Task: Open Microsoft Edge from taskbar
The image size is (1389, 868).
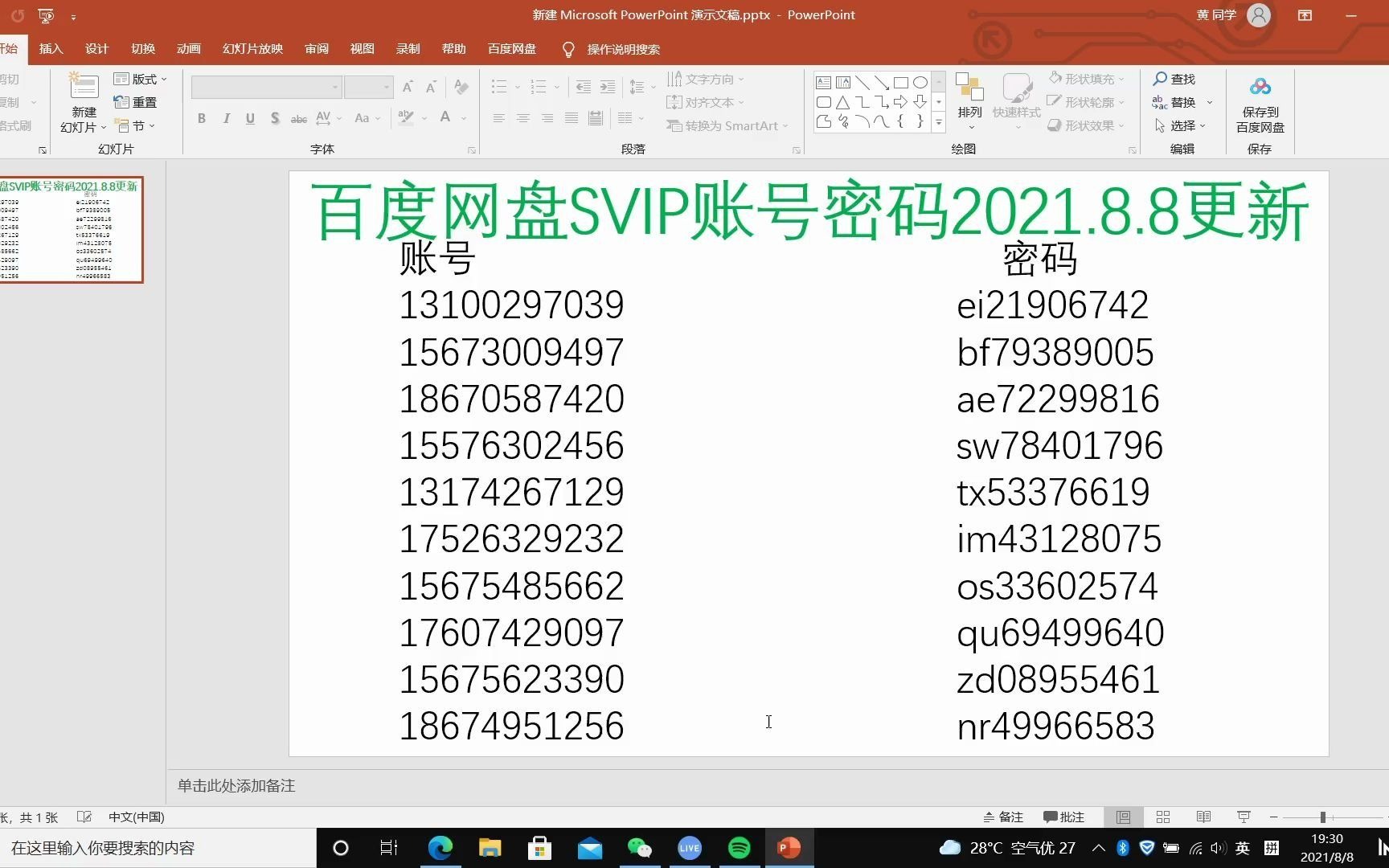Action: pos(440,848)
